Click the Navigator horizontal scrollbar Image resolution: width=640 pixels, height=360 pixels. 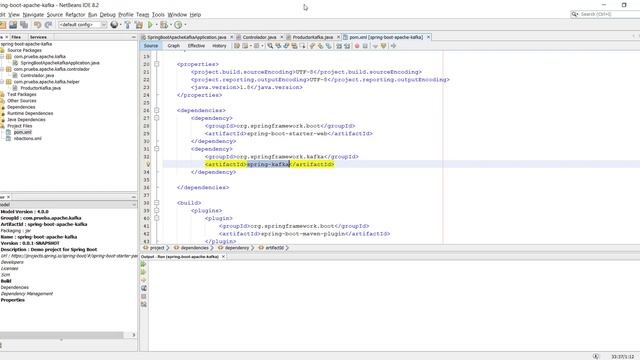[x=62, y=335]
